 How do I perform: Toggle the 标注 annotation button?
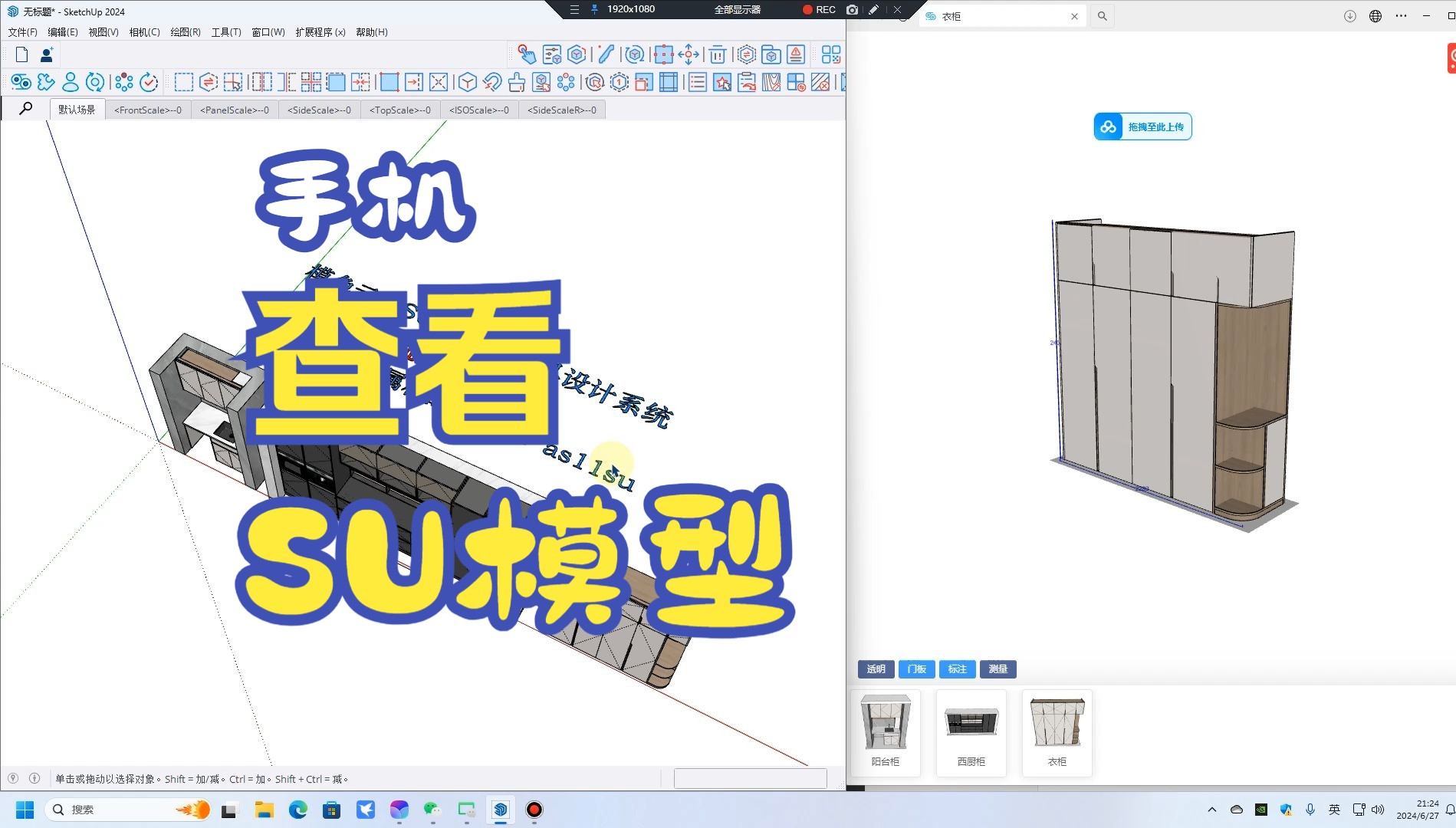[x=957, y=669]
